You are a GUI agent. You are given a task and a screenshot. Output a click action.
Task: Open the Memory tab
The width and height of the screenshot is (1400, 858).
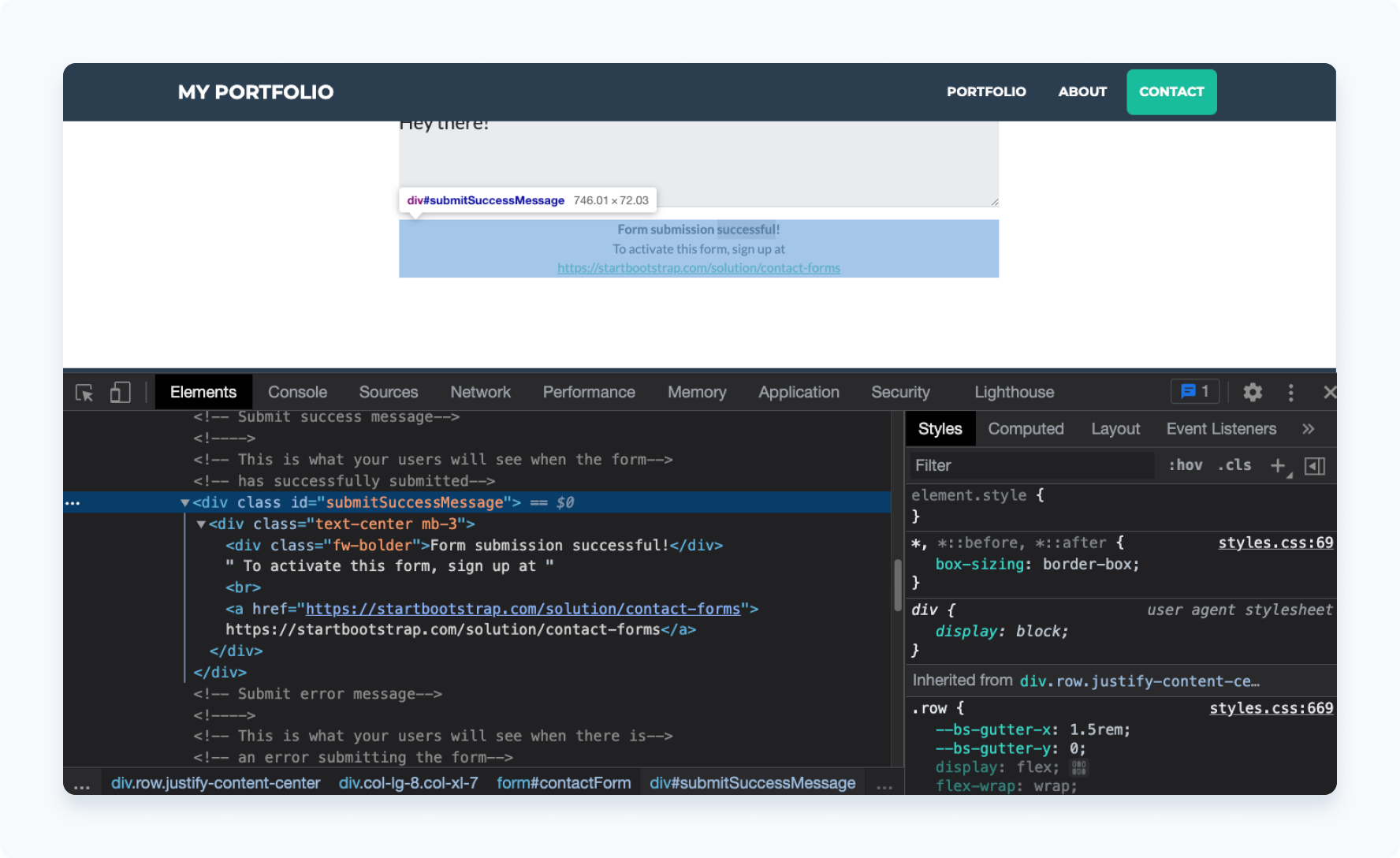(697, 392)
